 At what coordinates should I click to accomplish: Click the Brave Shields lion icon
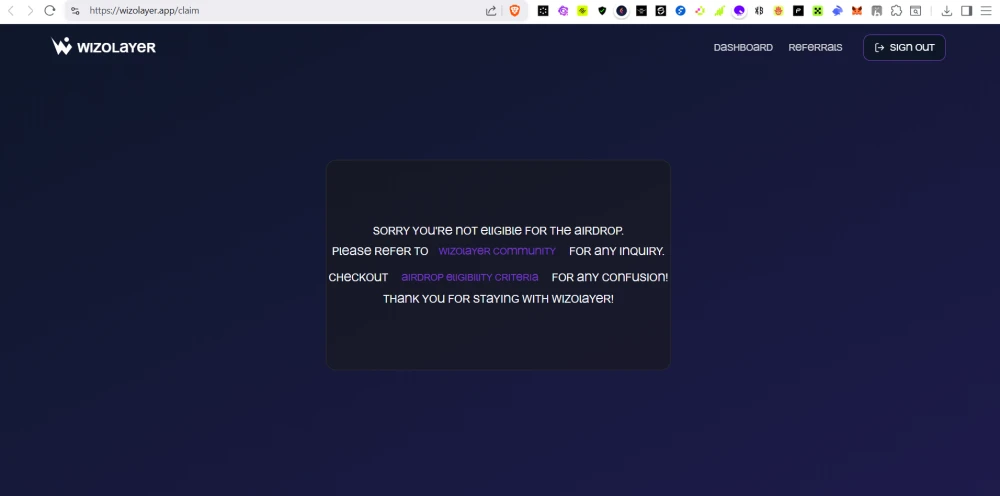[515, 11]
